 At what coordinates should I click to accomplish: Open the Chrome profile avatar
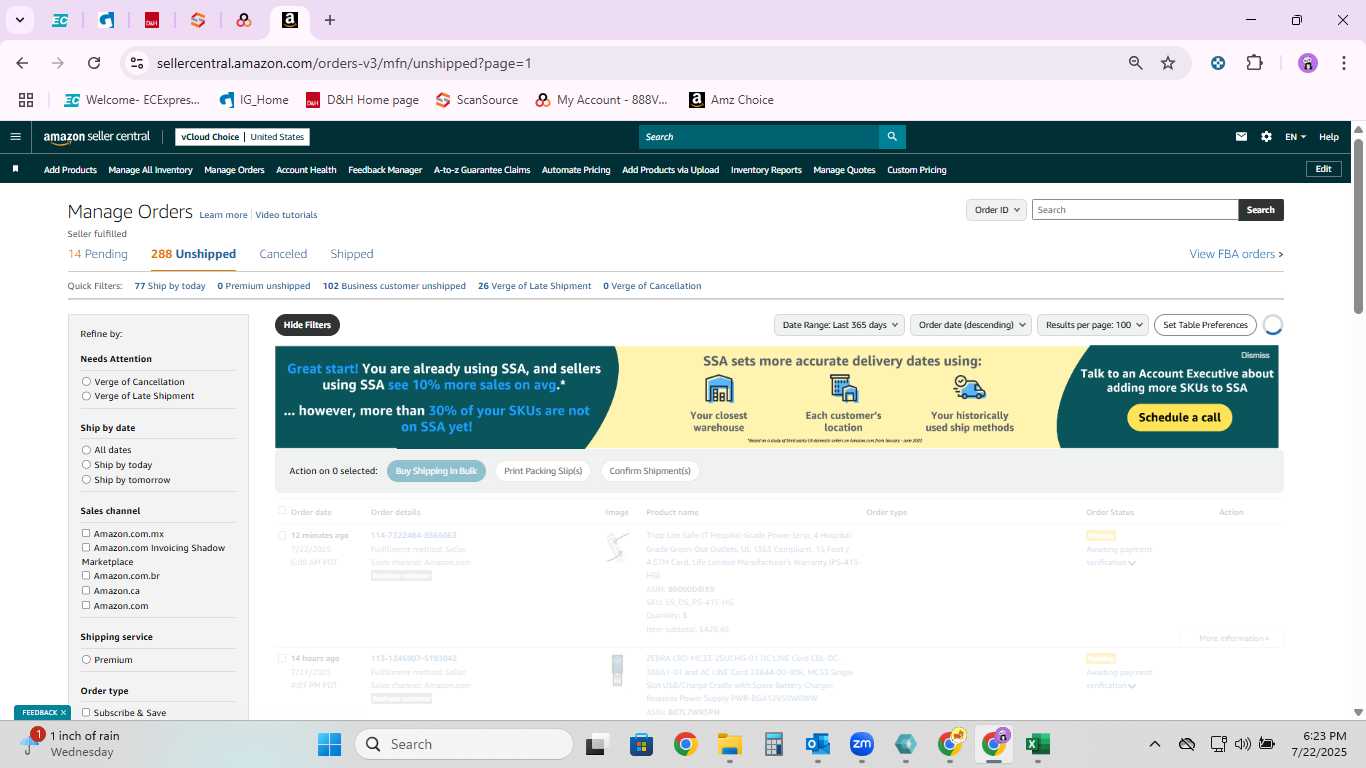coord(1308,63)
